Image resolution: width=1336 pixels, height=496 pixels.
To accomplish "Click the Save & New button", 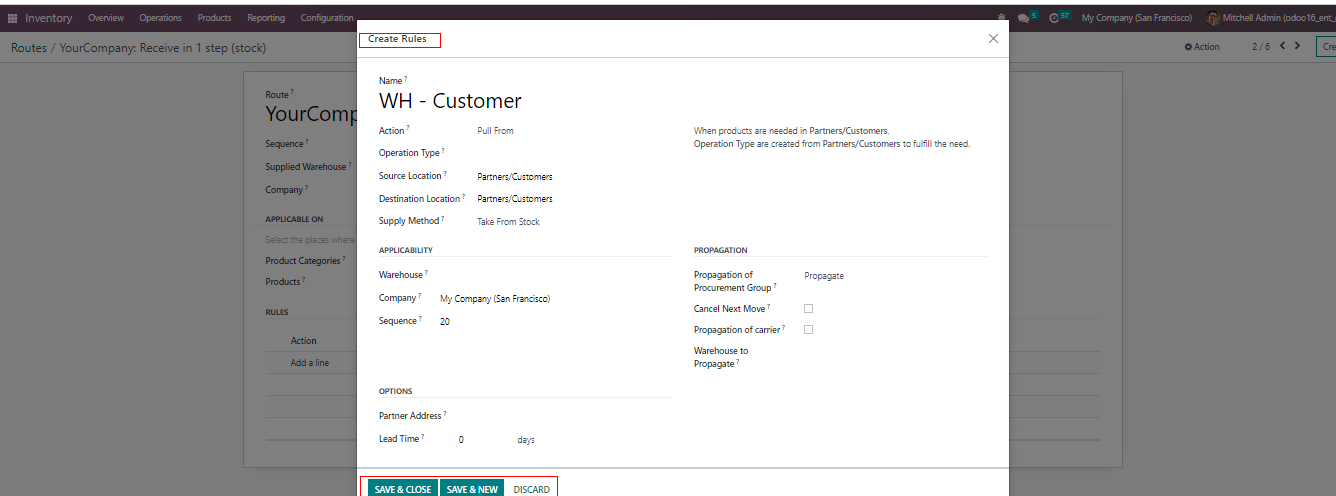I will pos(472,489).
